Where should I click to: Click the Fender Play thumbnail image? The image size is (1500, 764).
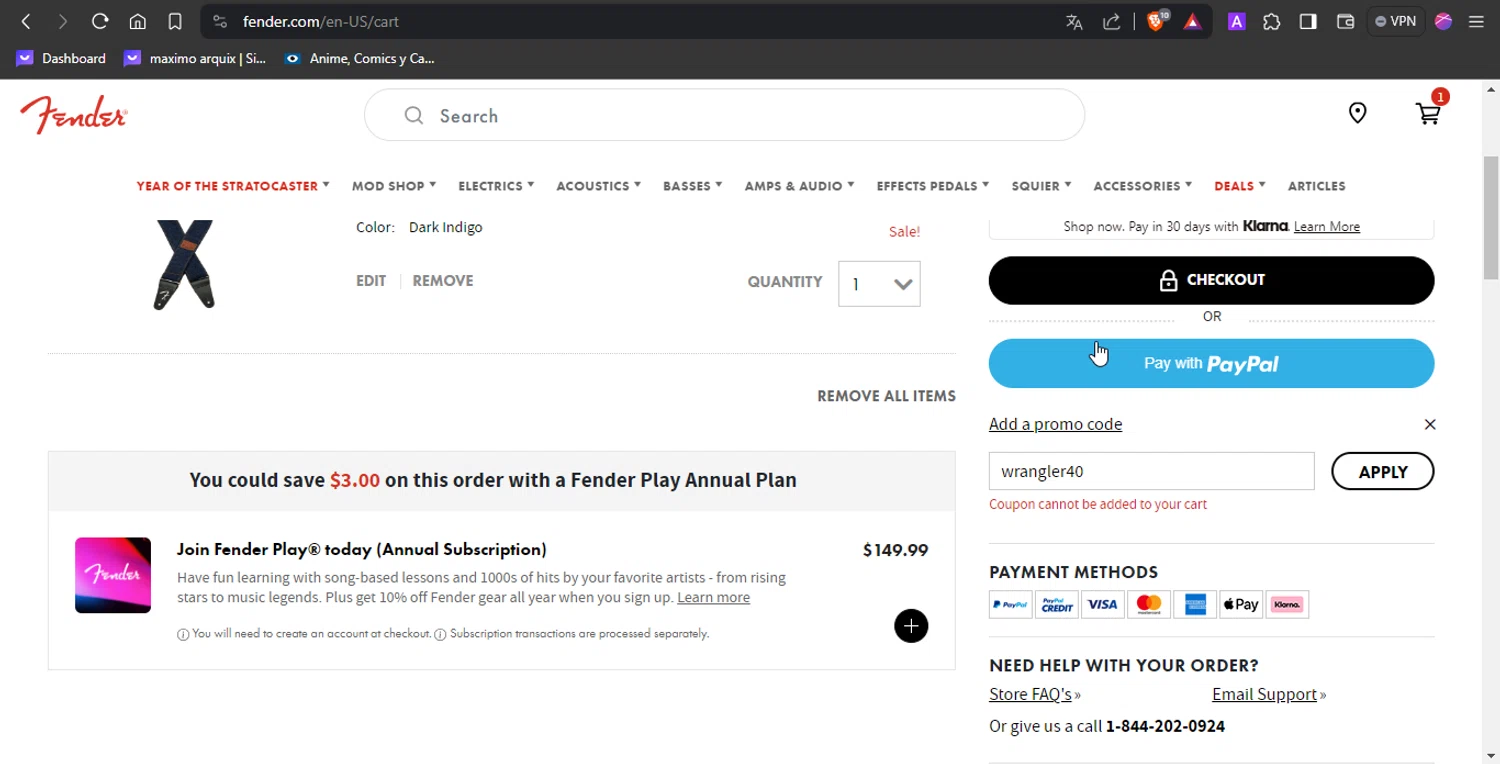(x=113, y=575)
